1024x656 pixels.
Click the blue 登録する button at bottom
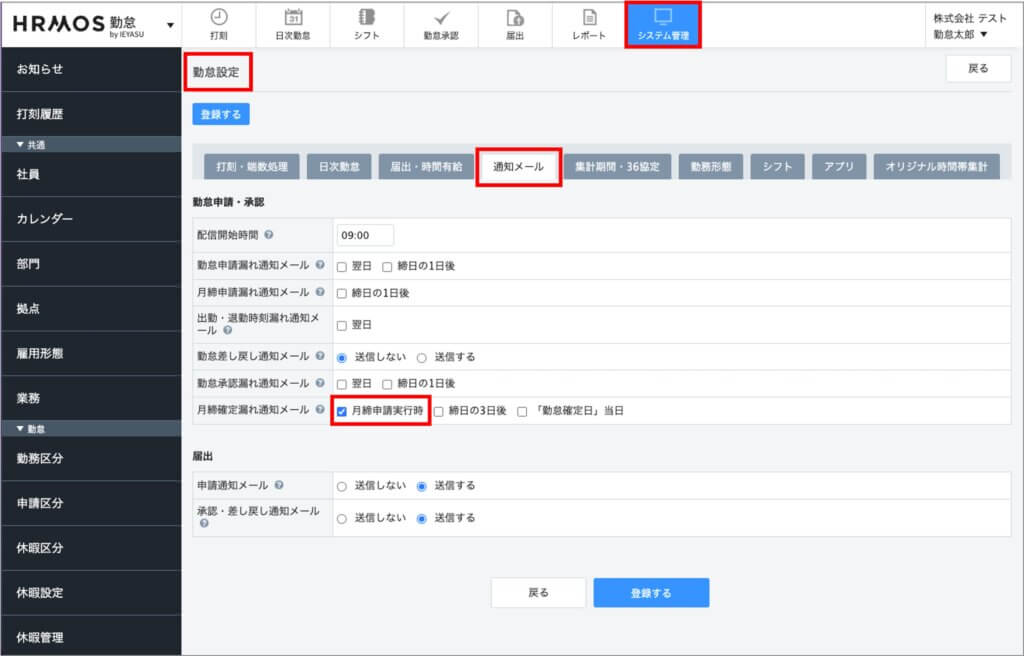651,592
